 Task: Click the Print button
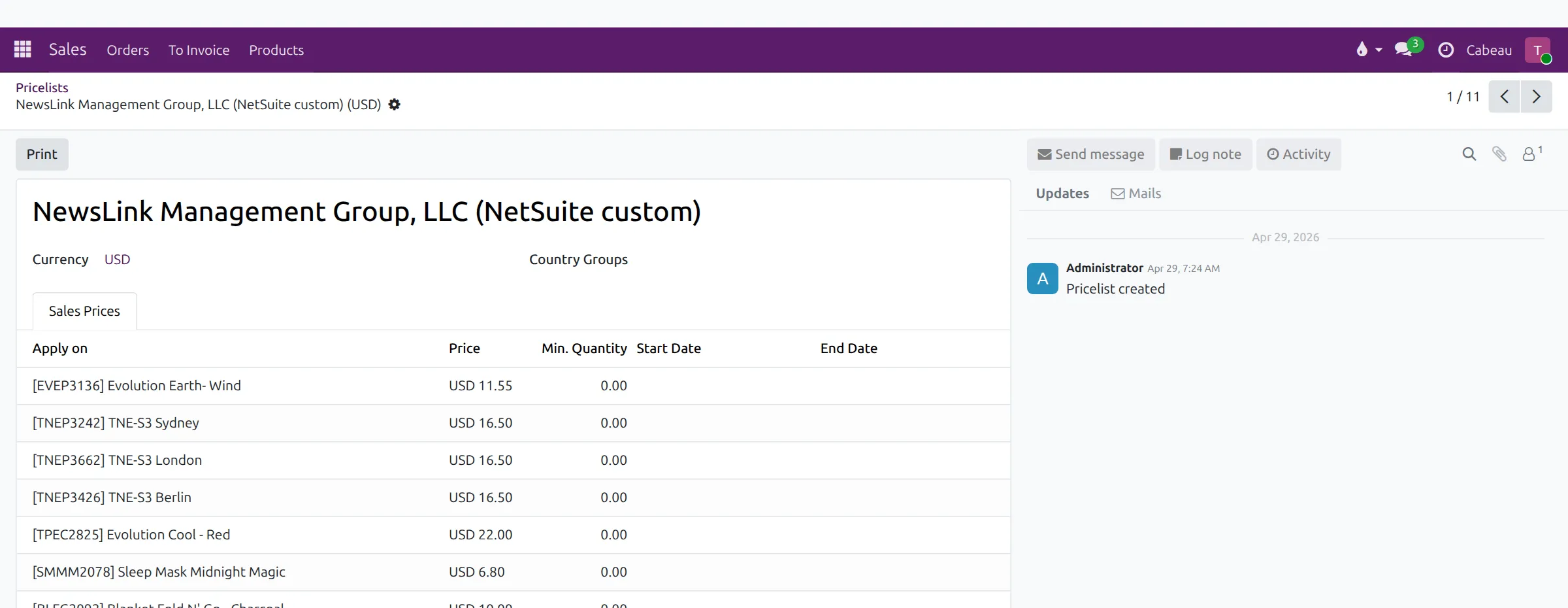click(x=42, y=154)
